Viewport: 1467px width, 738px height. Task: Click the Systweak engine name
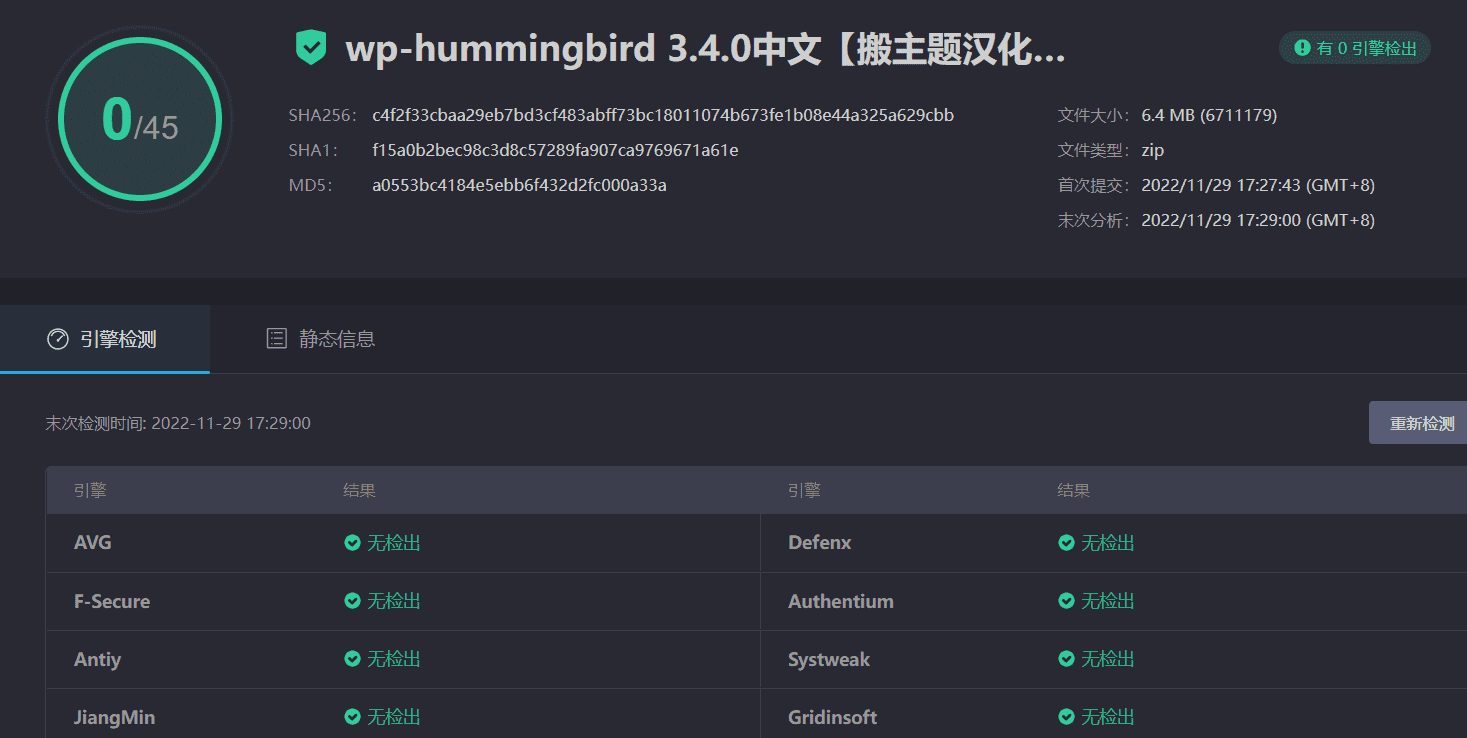coord(829,659)
